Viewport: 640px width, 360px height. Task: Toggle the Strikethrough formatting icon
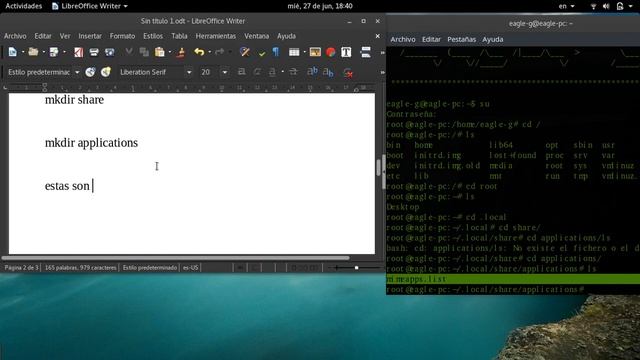293,72
